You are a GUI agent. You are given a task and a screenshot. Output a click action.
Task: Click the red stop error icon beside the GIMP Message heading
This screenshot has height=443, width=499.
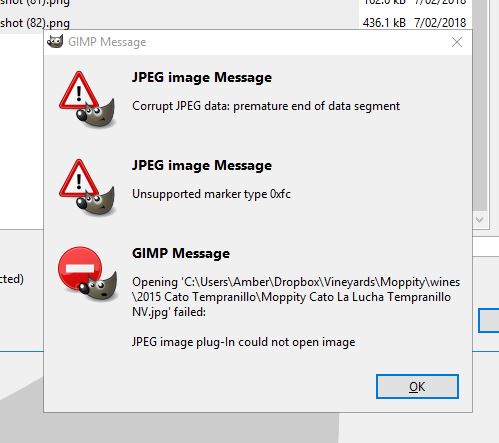tap(88, 274)
